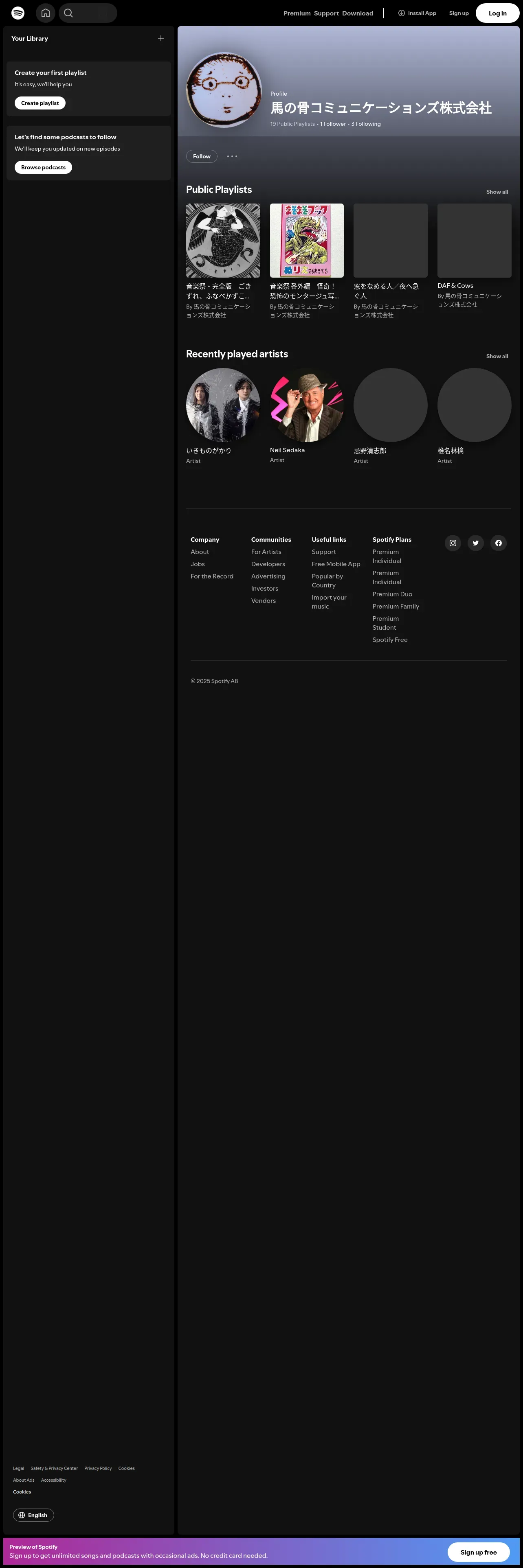Click the Sign up free button

[x=479, y=1552]
